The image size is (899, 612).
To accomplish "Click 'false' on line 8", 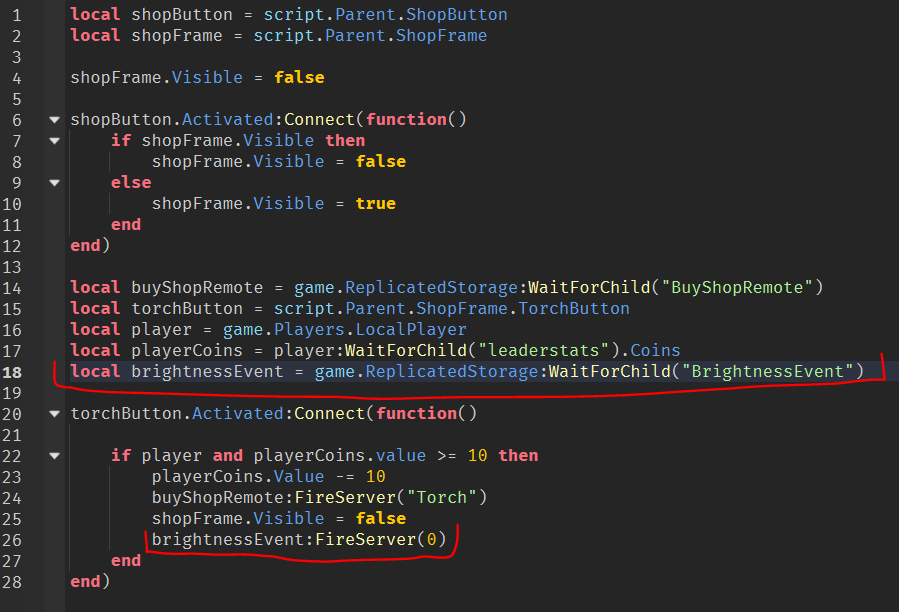I will (381, 162).
